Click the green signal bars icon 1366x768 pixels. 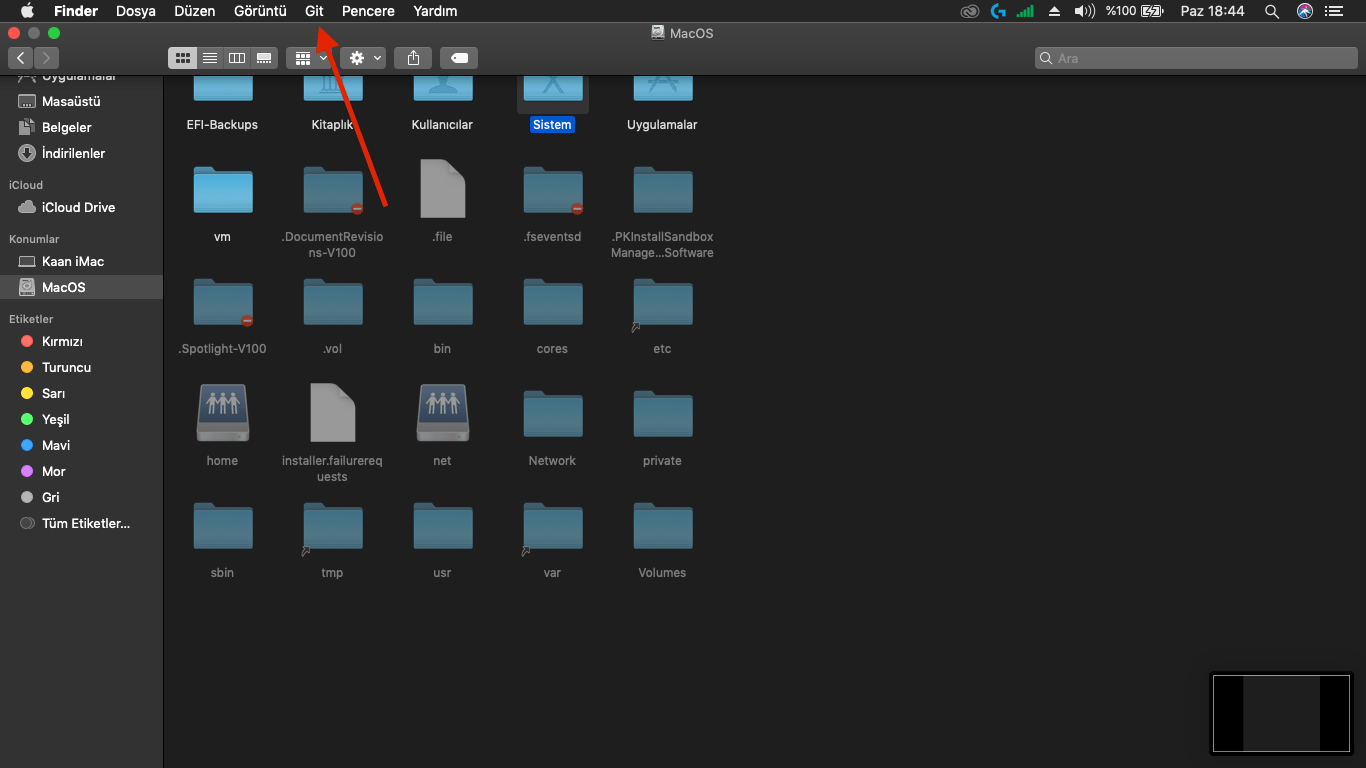coord(1025,11)
